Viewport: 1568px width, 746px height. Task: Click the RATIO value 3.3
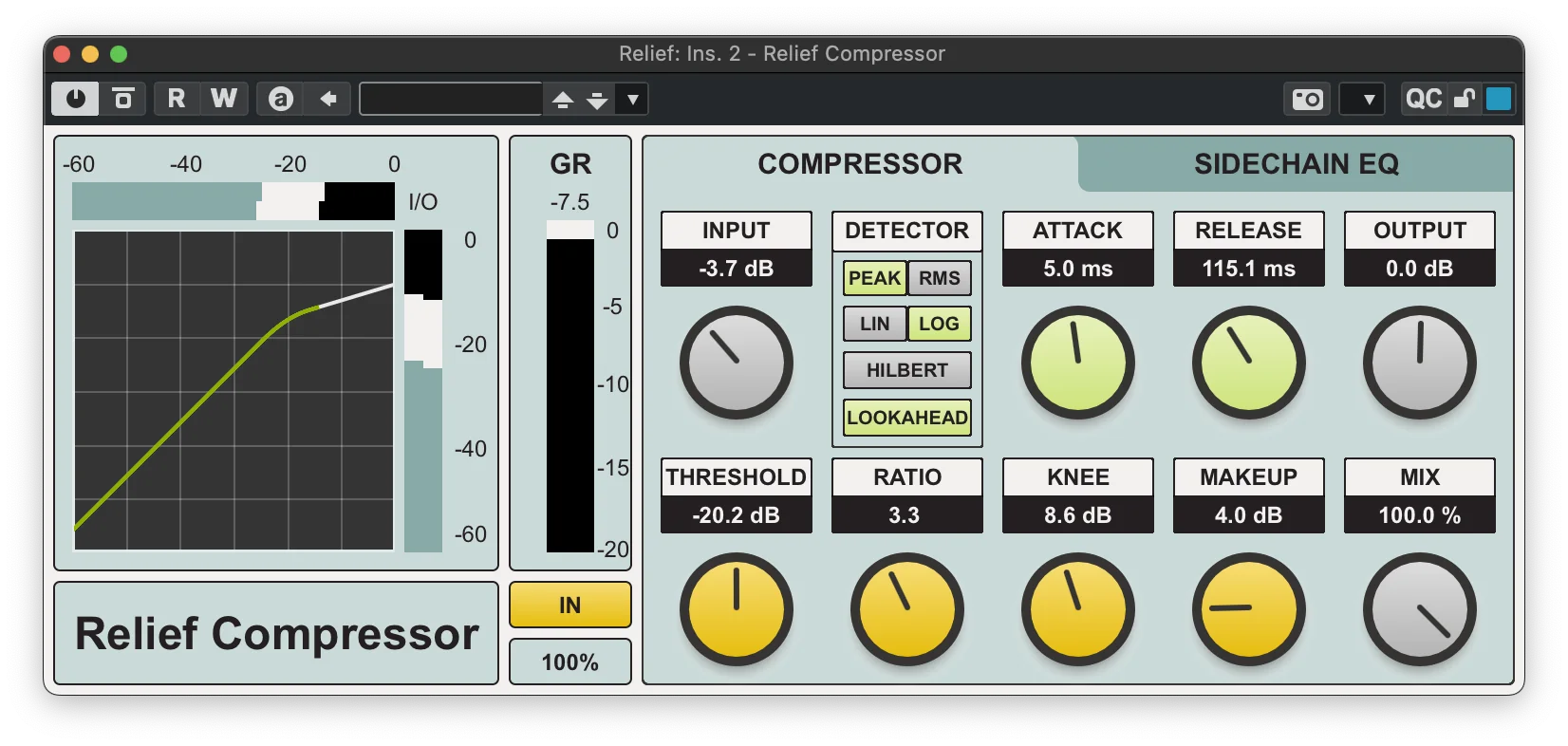[x=907, y=515]
